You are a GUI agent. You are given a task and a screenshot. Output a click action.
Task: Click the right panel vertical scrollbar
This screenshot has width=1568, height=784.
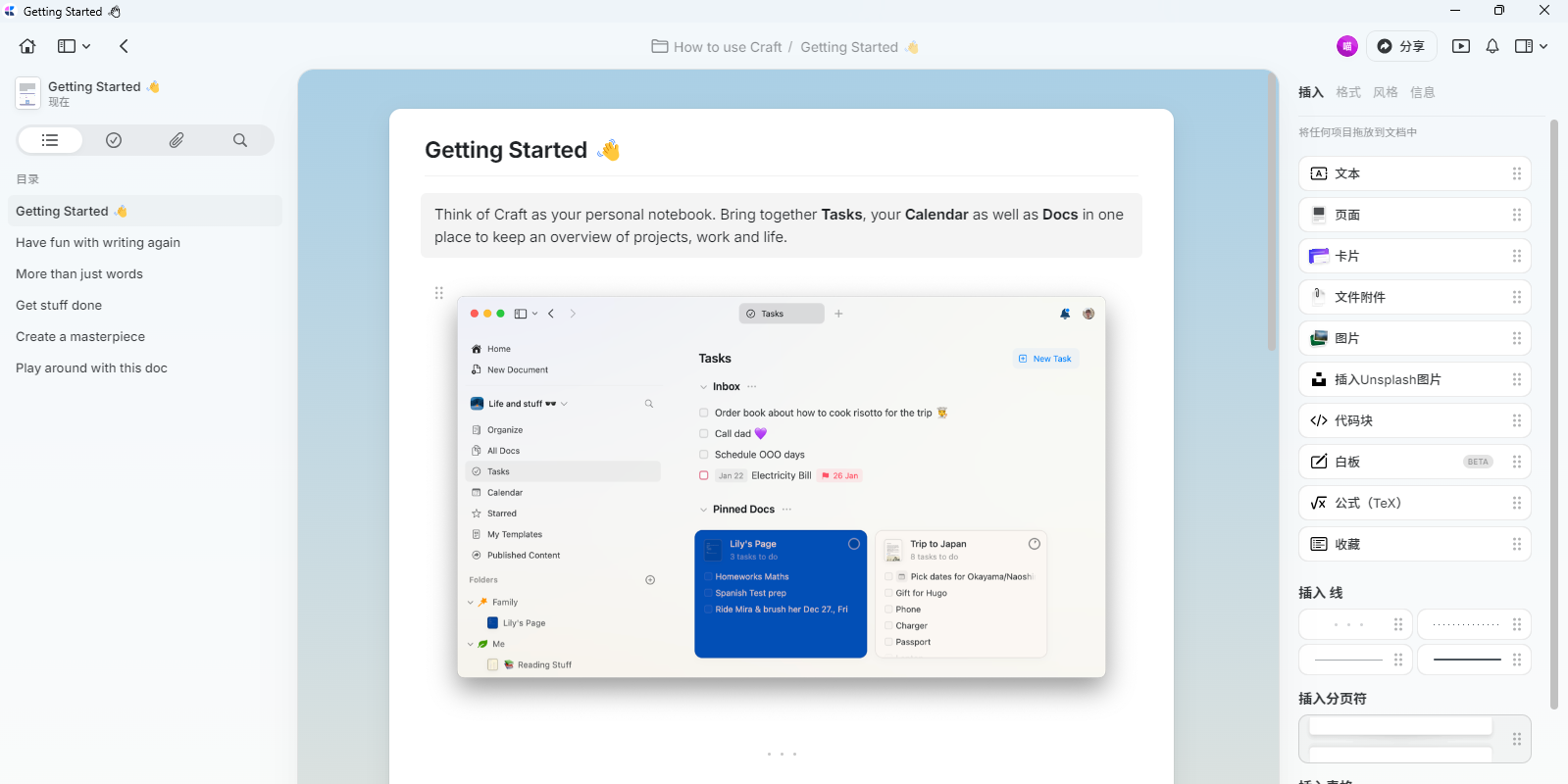click(x=1553, y=412)
